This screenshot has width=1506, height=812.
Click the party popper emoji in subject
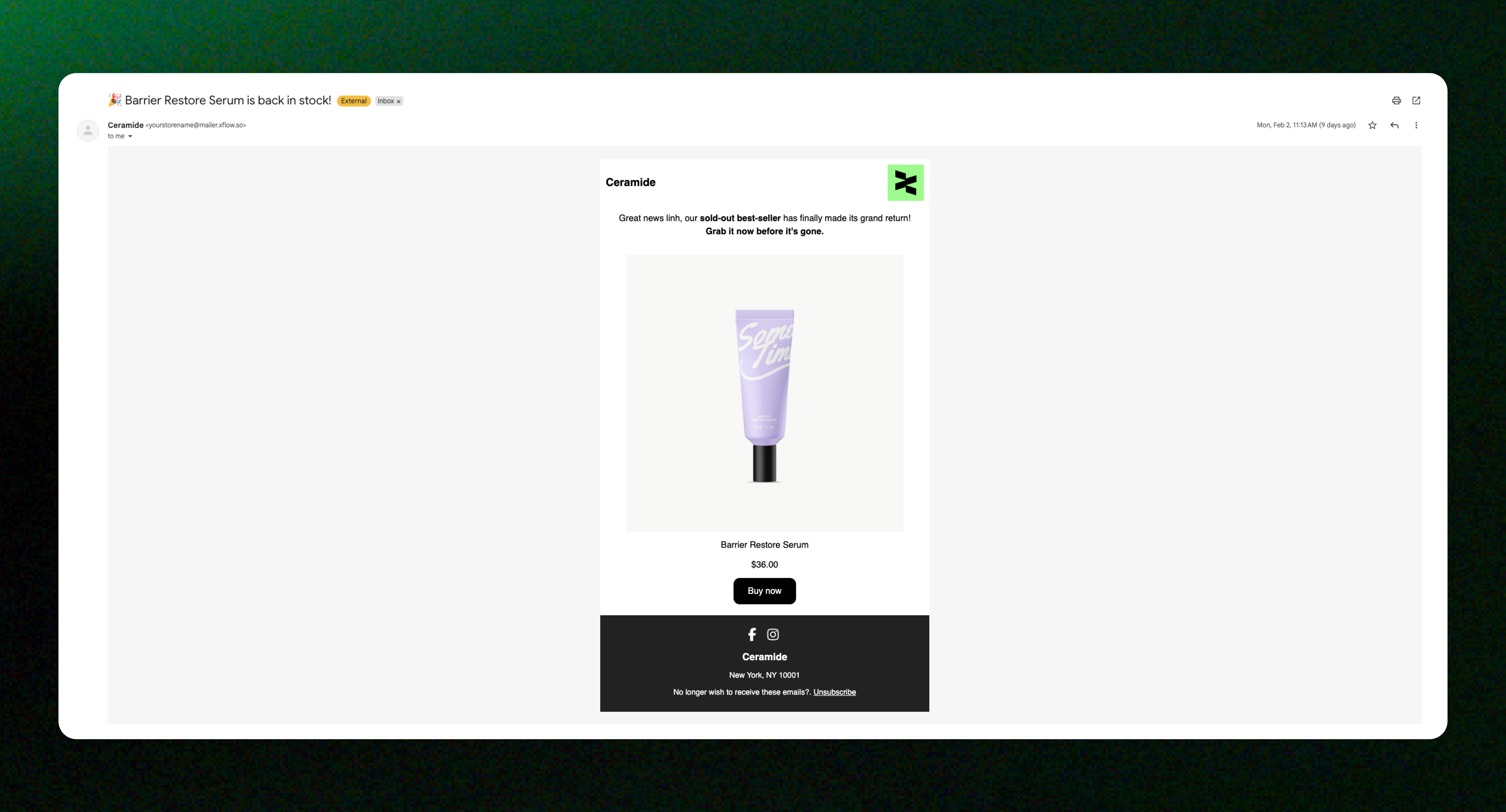(x=115, y=100)
